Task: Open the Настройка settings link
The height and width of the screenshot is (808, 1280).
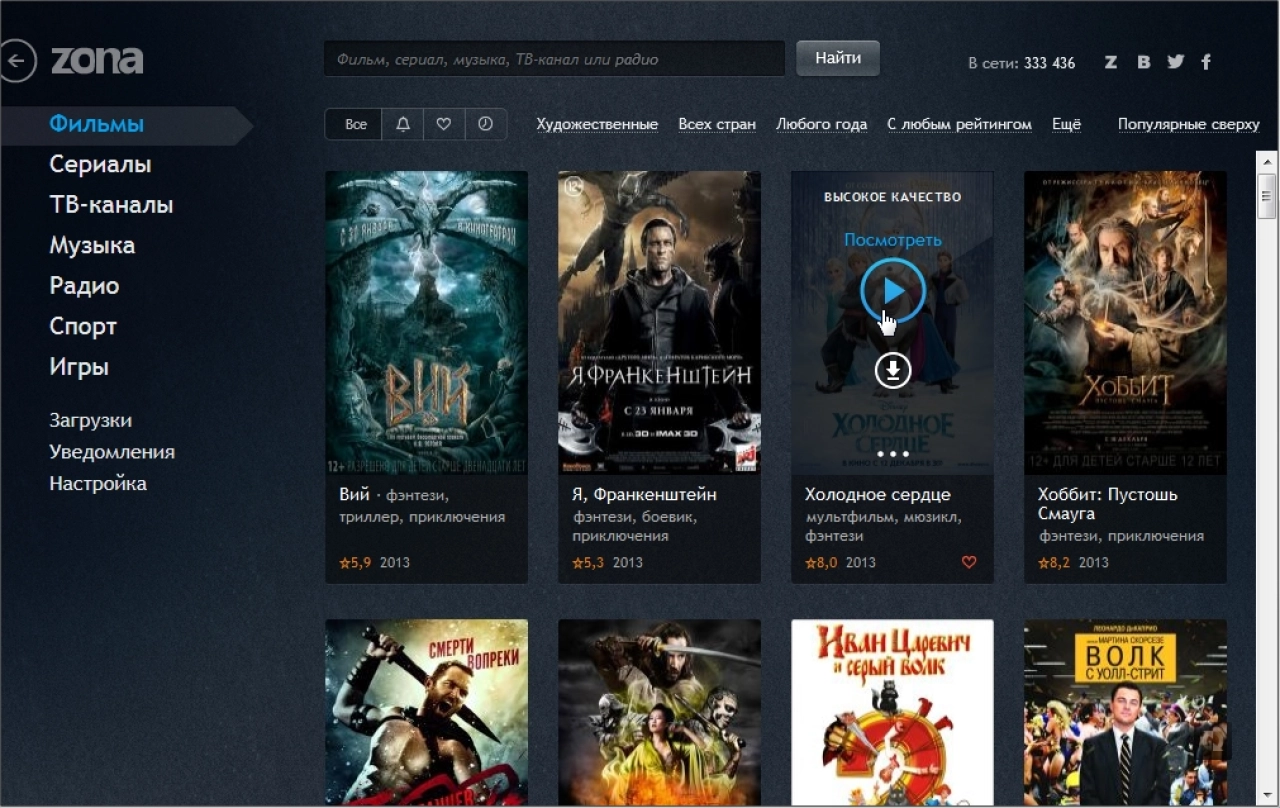Action: click(x=98, y=483)
